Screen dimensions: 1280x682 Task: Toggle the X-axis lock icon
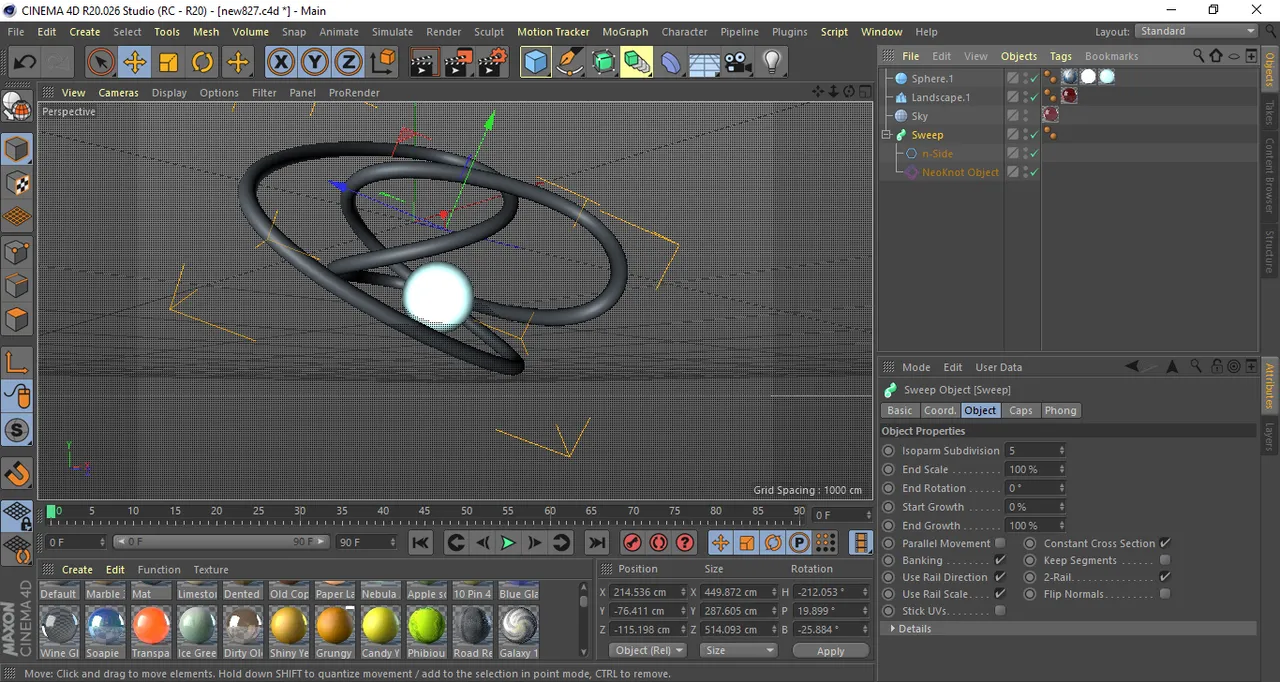[281, 63]
